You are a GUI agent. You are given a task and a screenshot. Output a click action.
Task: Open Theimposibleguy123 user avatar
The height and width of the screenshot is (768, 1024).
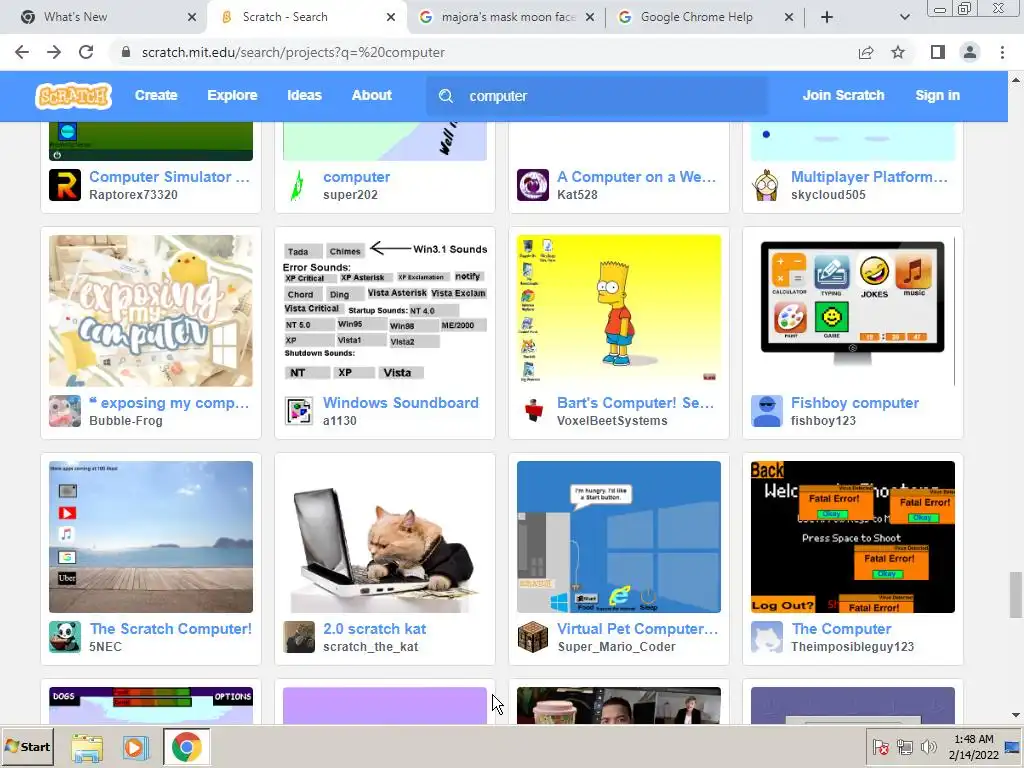point(767,637)
